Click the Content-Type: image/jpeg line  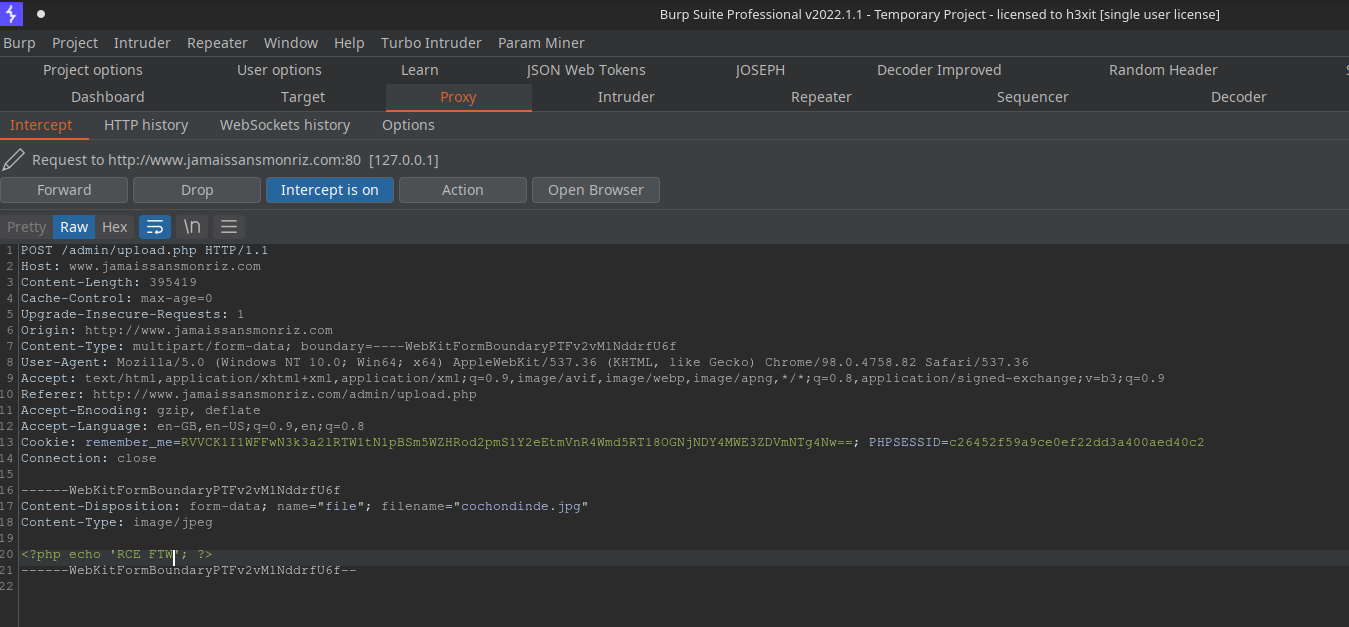(x=117, y=522)
